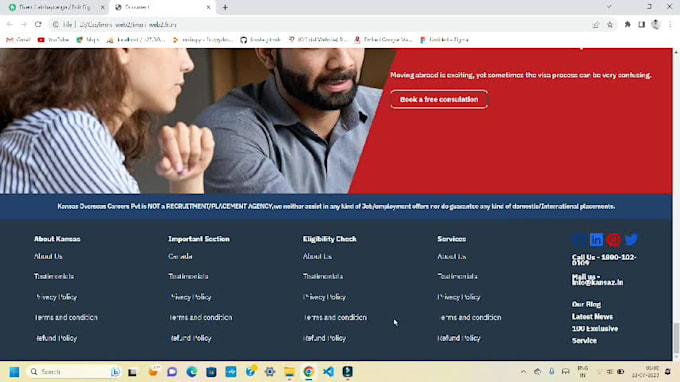Image resolution: width=680 pixels, height=382 pixels.
Task: Open Terms and condition under Services
Action: (470, 317)
